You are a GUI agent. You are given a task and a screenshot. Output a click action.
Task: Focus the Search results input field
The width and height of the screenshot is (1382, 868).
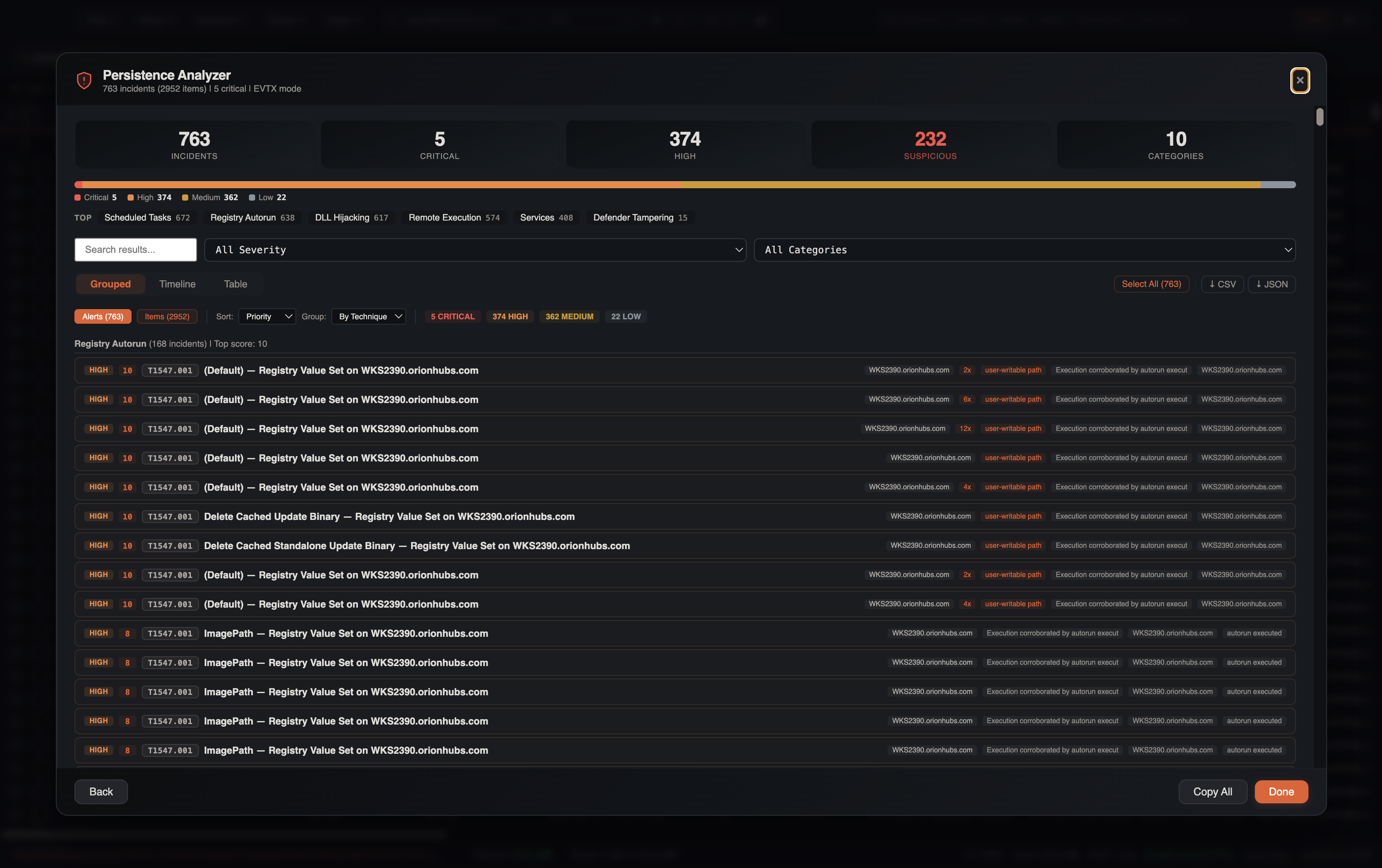[x=136, y=250]
